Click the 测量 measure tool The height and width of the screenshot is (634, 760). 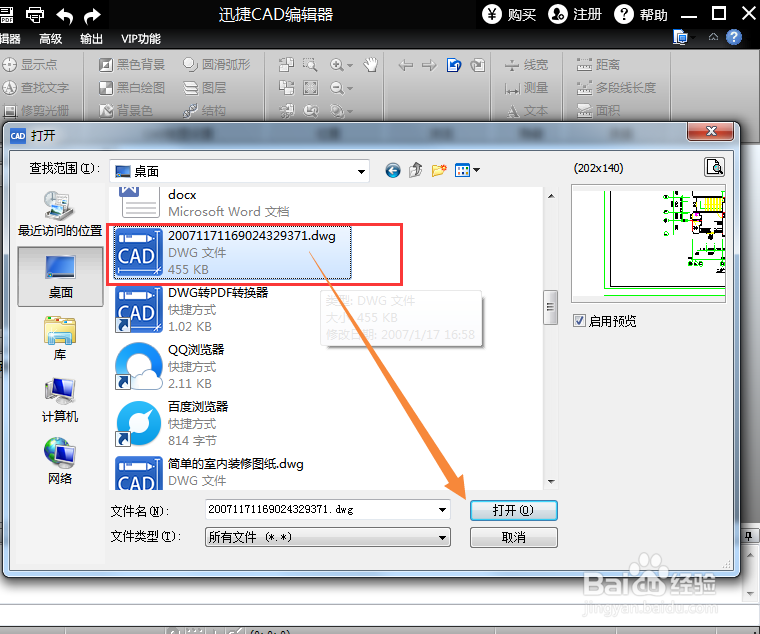pyautogui.click(x=526, y=88)
